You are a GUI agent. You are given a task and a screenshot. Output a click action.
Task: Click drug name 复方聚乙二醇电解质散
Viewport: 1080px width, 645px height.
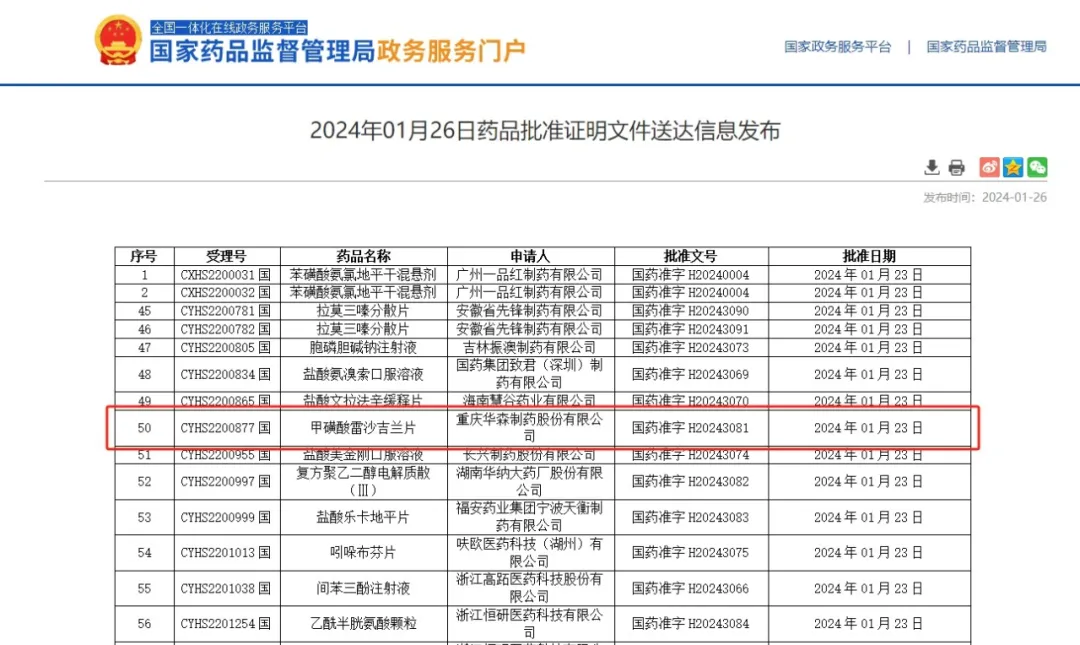363,473
